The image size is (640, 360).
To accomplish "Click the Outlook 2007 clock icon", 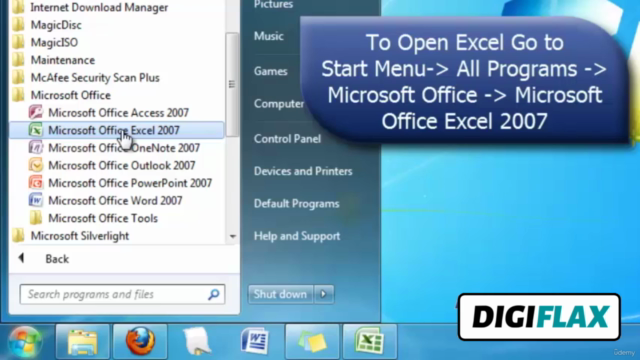I will 36,165.
